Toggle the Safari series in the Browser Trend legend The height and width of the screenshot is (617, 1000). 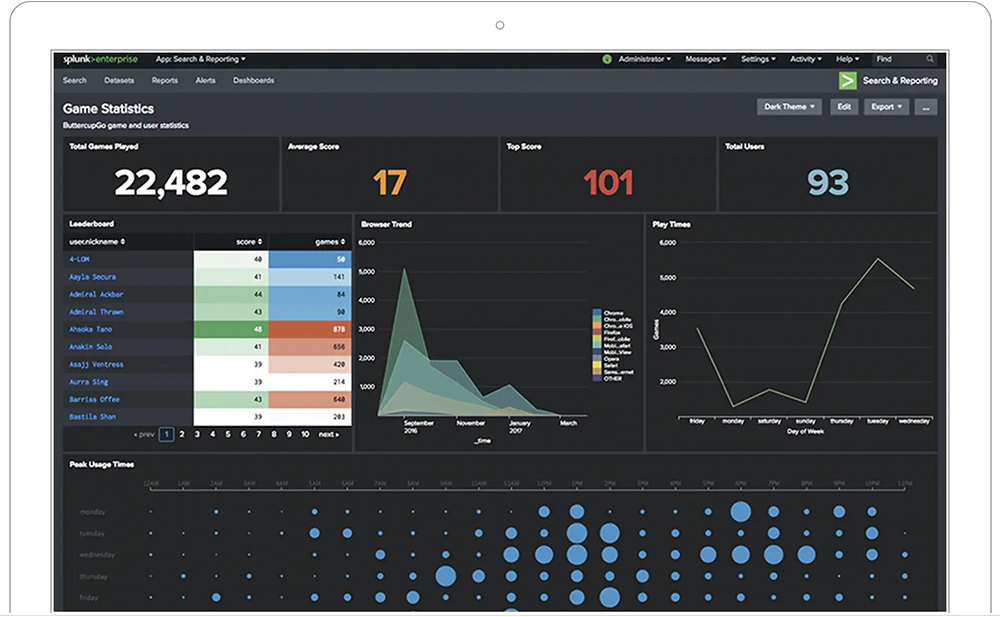[x=614, y=364]
